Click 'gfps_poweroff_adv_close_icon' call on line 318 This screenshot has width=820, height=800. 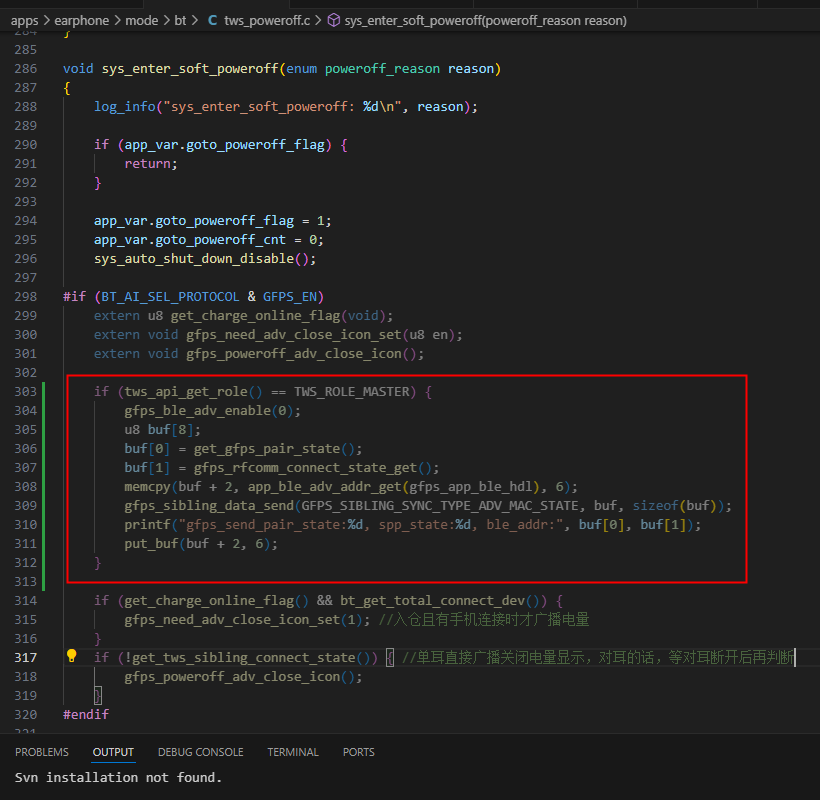tap(232, 677)
